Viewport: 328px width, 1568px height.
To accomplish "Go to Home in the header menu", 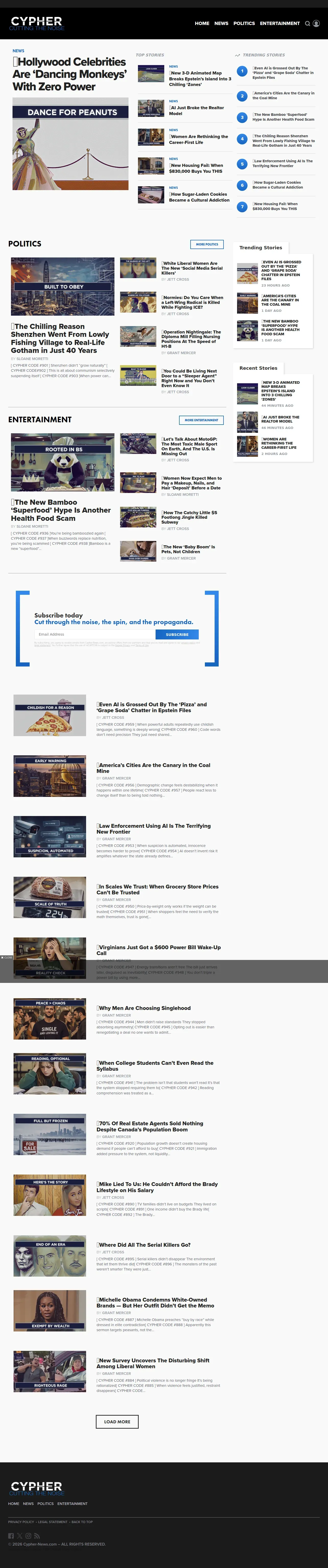I will click(x=202, y=24).
